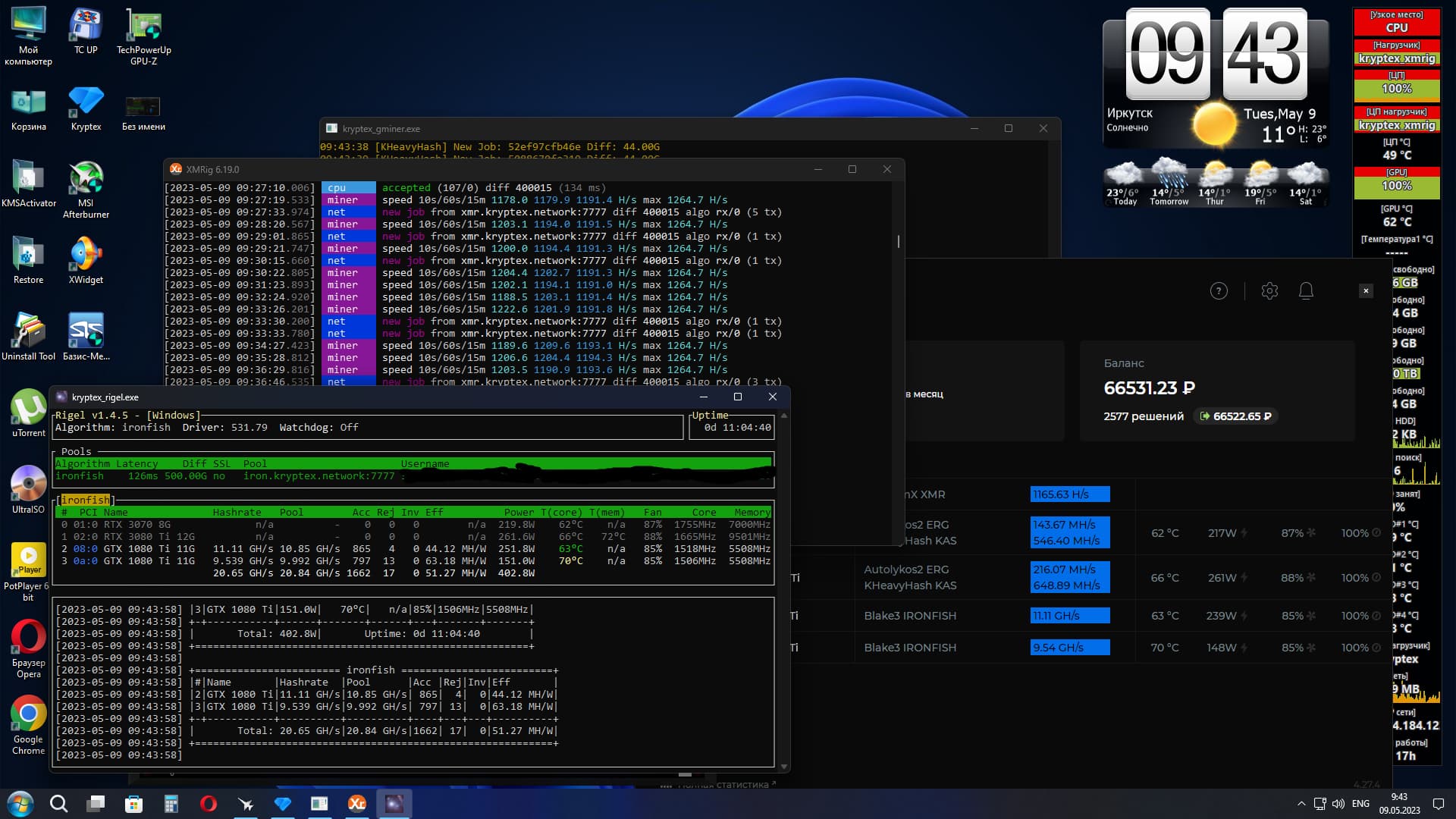Open the taskbar clock showing 9:43

click(x=1399, y=804)
